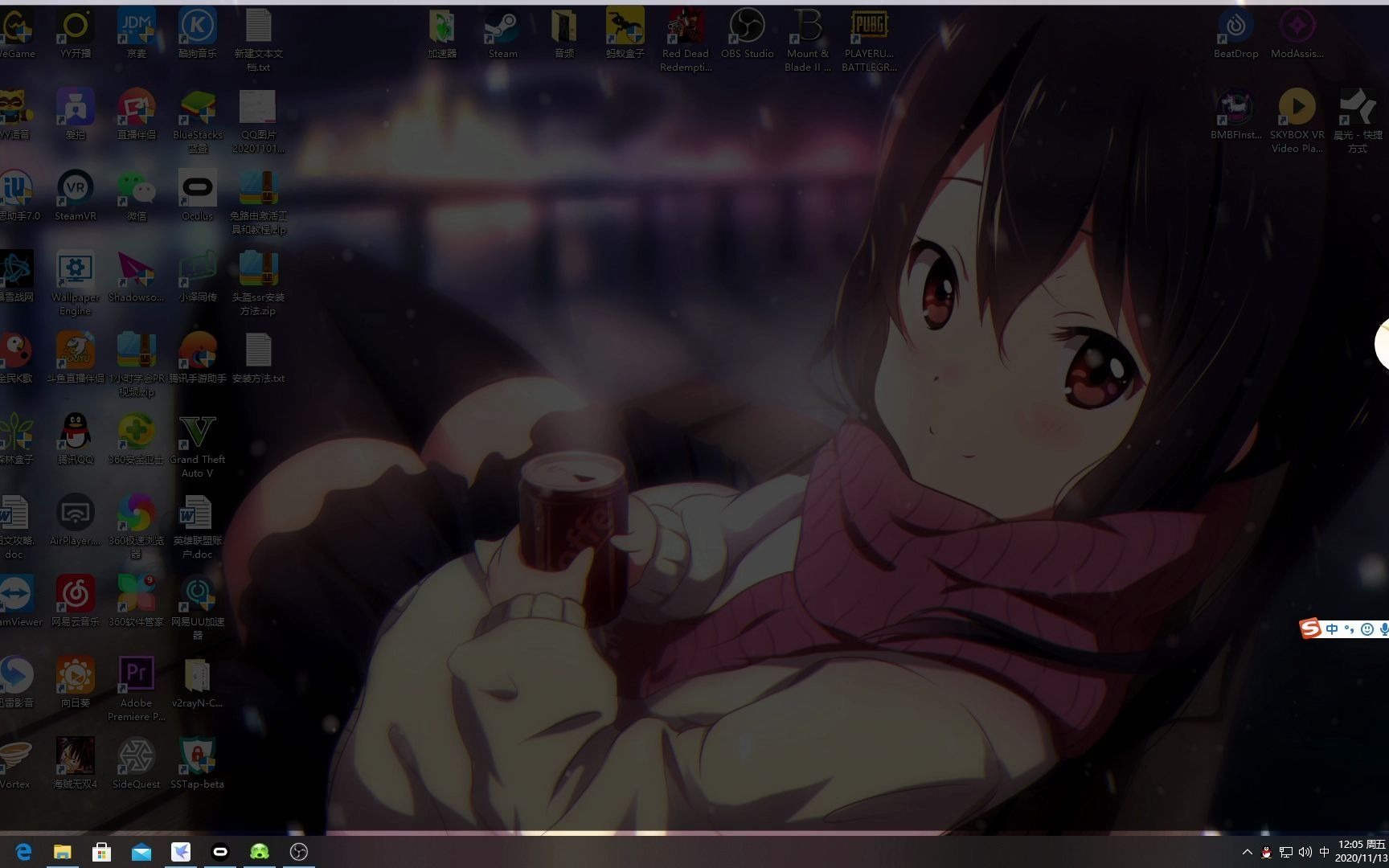Open the Shadowsocks desktop icon
This screenshot has height=868, width=1389.
coord(137,277)
